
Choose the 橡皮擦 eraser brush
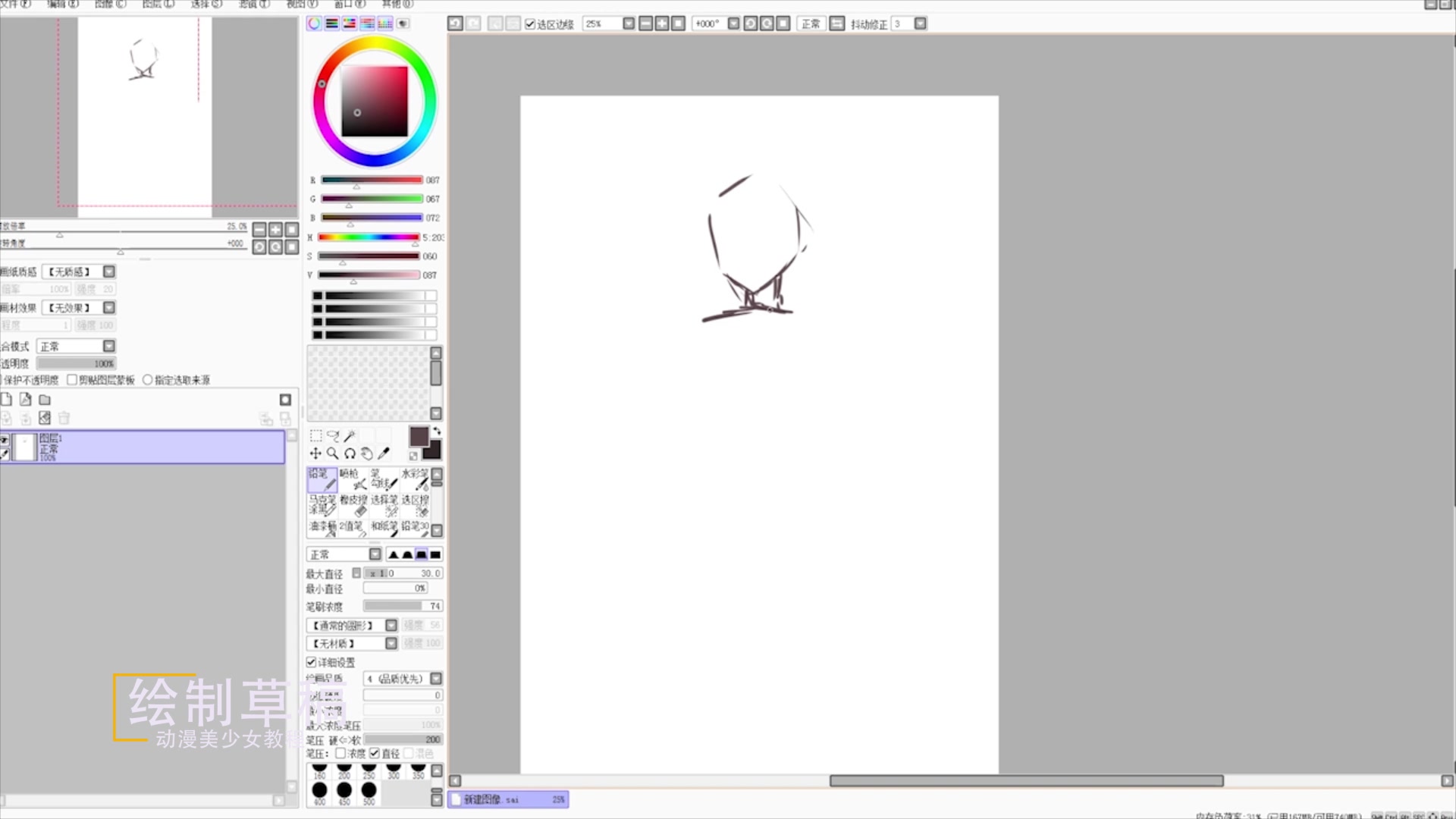[x=353, y=505]
